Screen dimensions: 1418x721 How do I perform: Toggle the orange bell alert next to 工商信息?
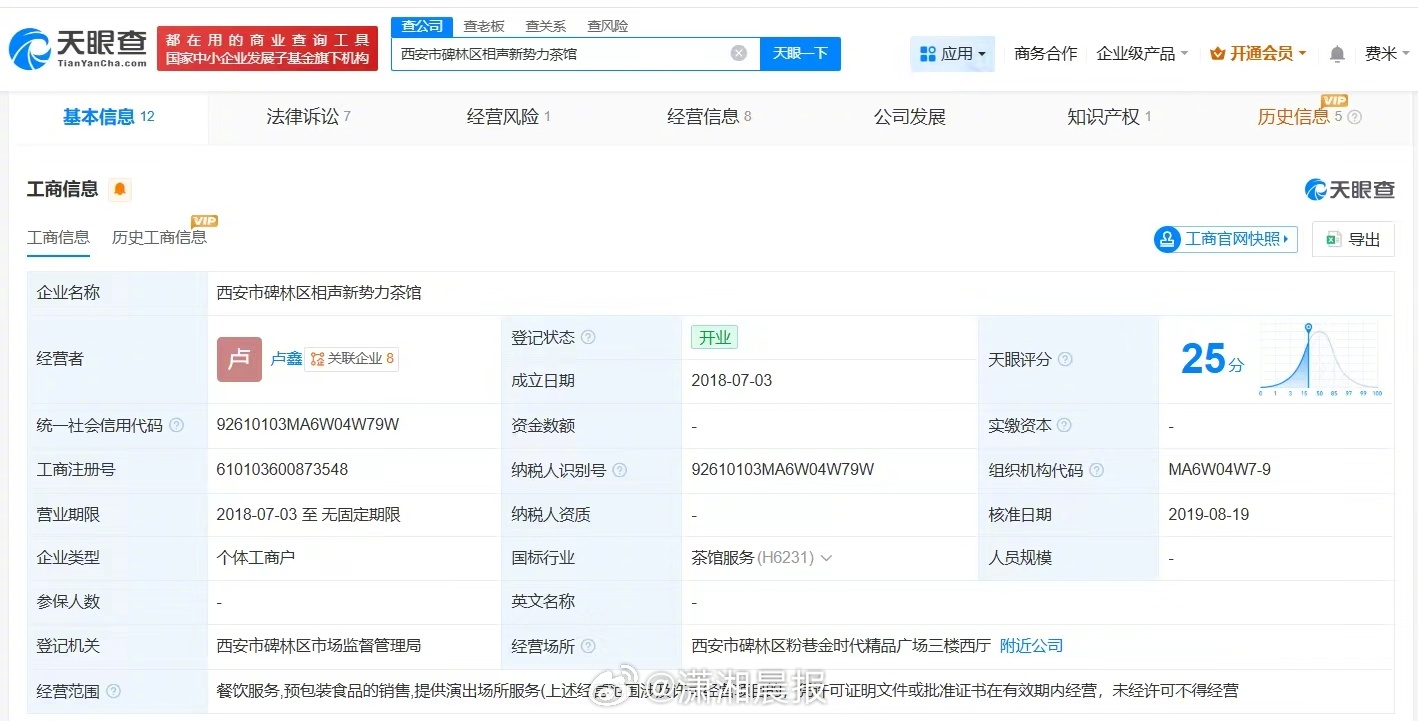120,189
